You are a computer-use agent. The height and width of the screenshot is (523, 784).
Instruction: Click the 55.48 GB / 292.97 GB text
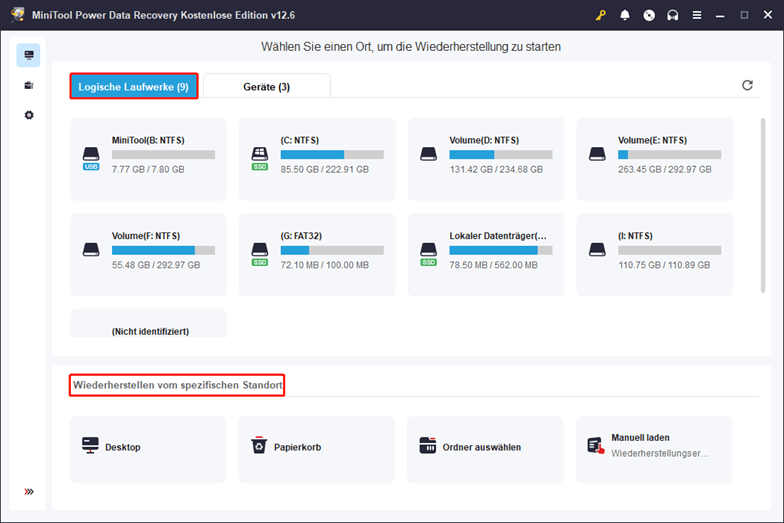click(x=156, y=264)
